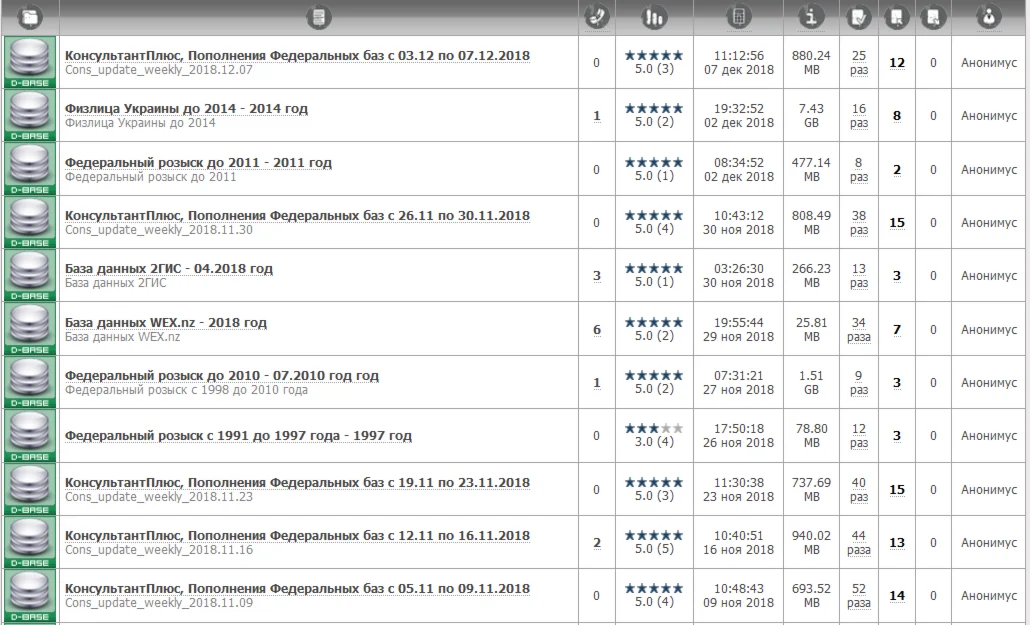Open База данных 2ГИС - 04.2018 torrent
Image resolution: width=1030 pixels, height=625 pixels.
[168, 269]
